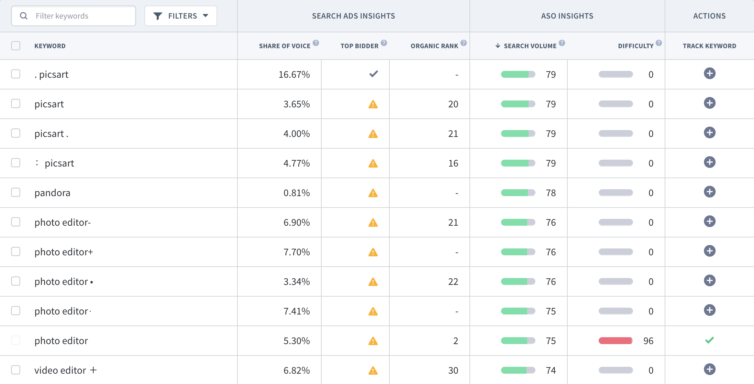Check the 'photo editor+' row checkbox
This screenshot has height=384, width=754.
(x=16, y=251)
